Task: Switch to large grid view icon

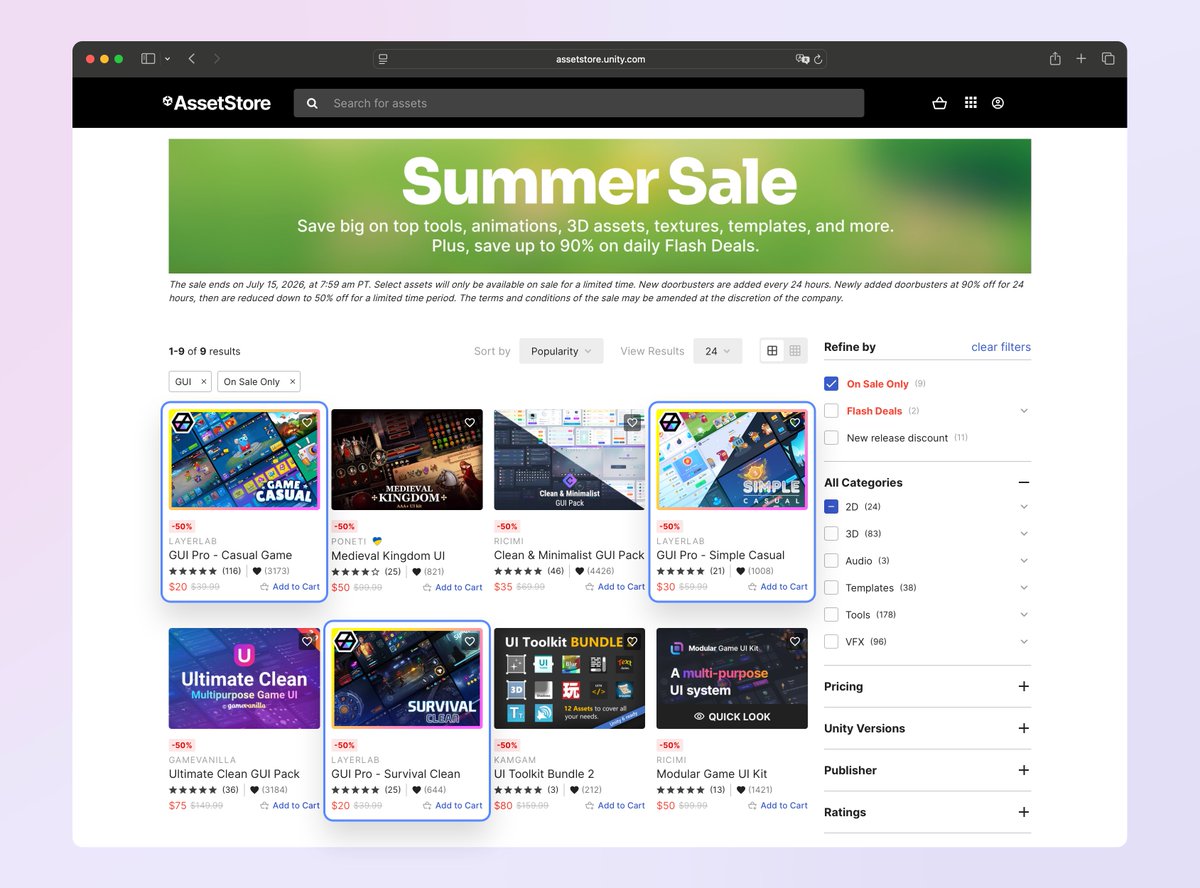Action: pos(772,351)
